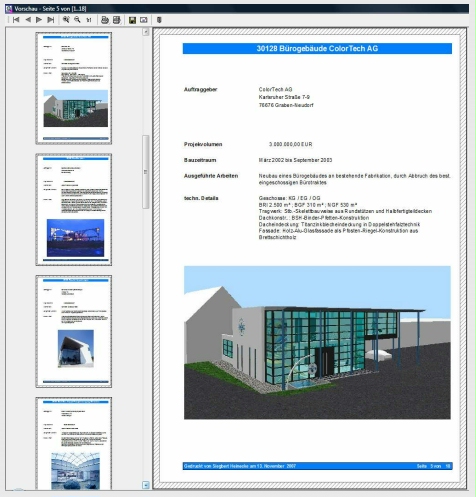Print all pages
Image resolution: width=476 pixels, height=497 pixels.
[x=116, y=20]
